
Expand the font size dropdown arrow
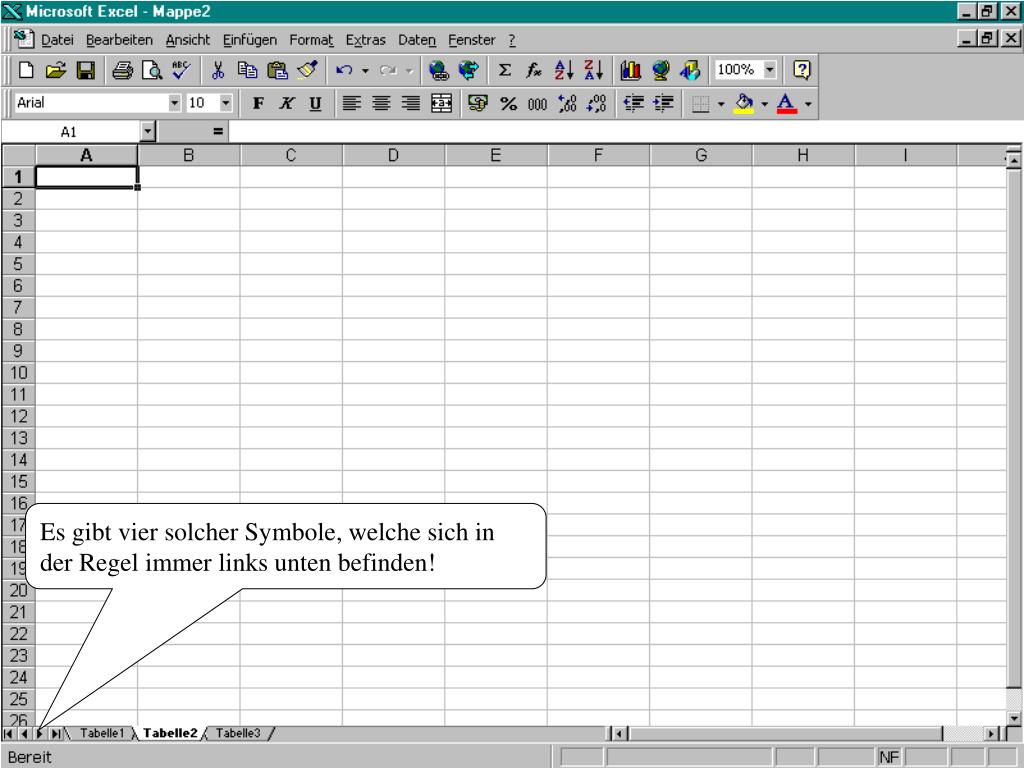226,103
